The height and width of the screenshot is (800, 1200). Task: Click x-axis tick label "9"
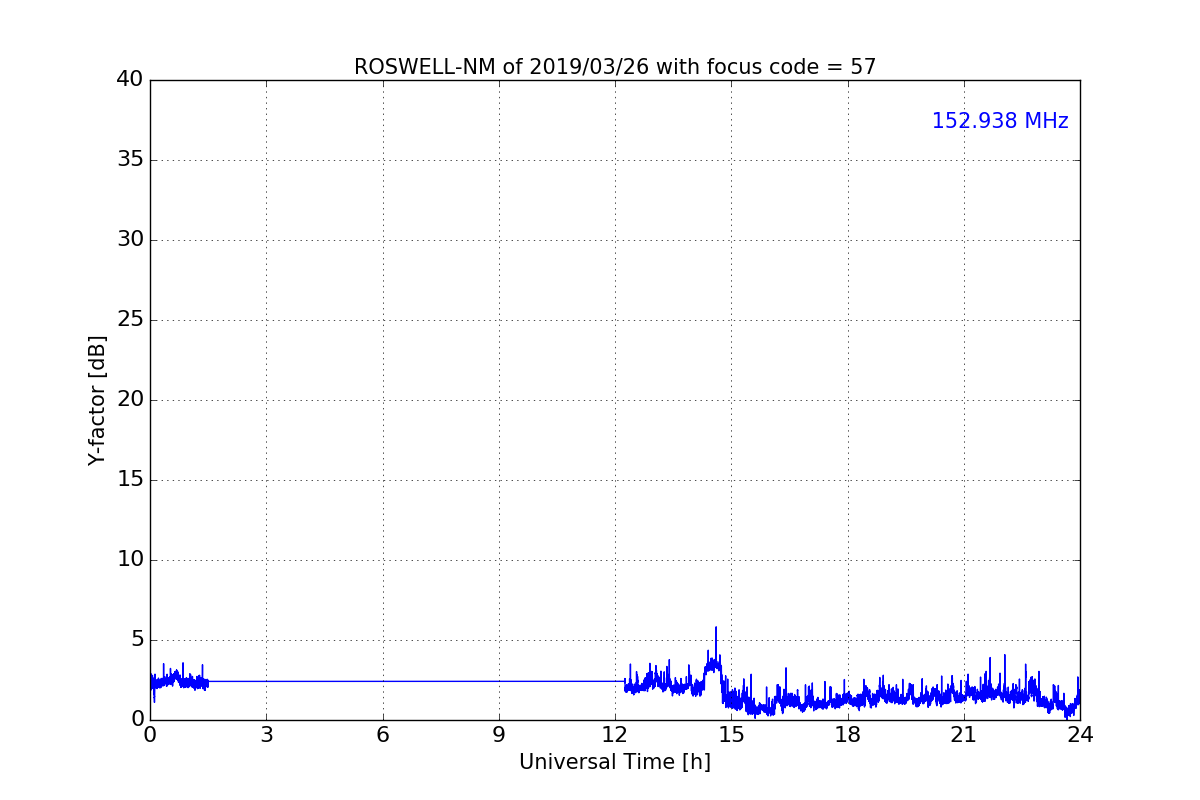click(499, 735)
